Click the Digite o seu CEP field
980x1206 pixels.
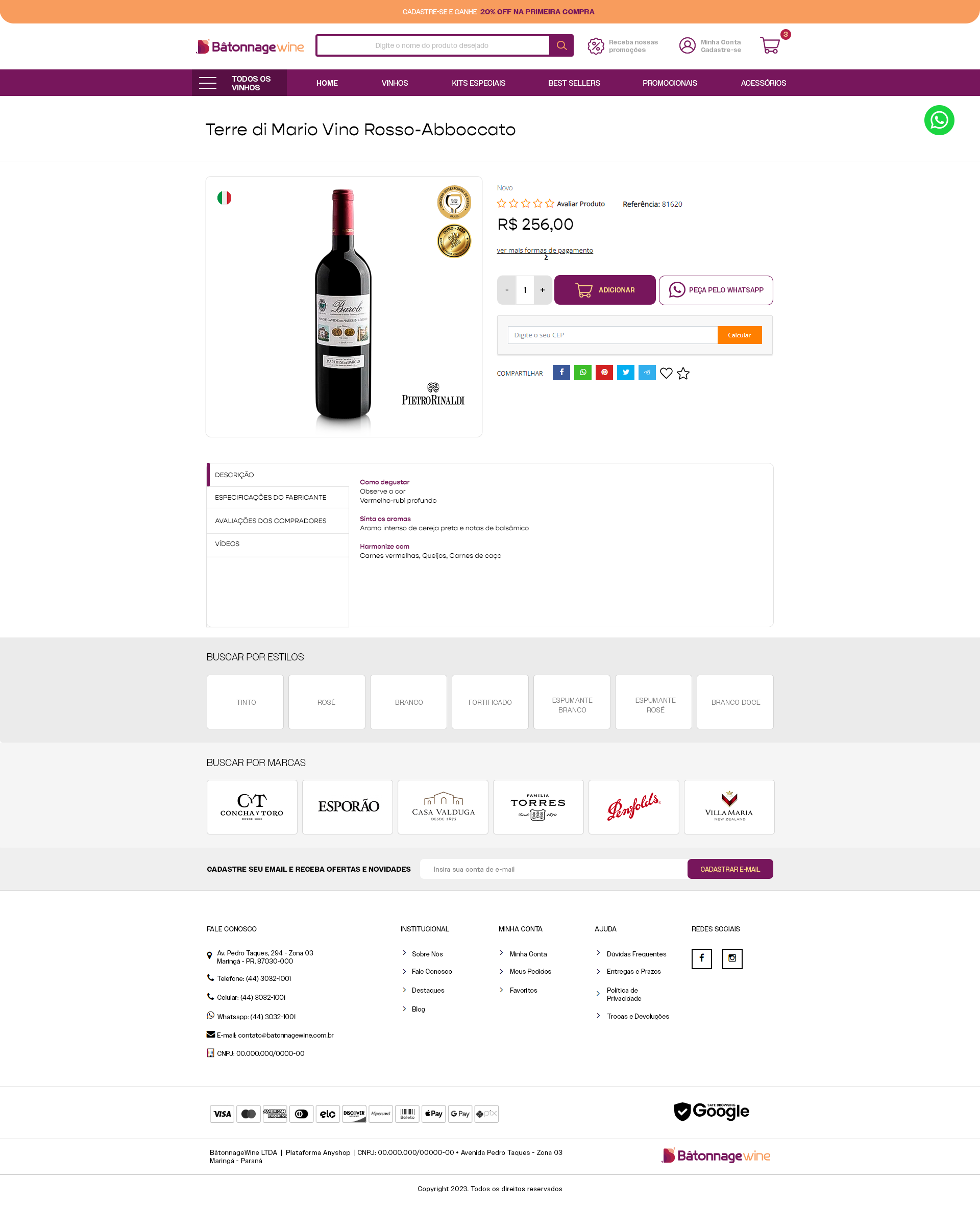(612, 335)
